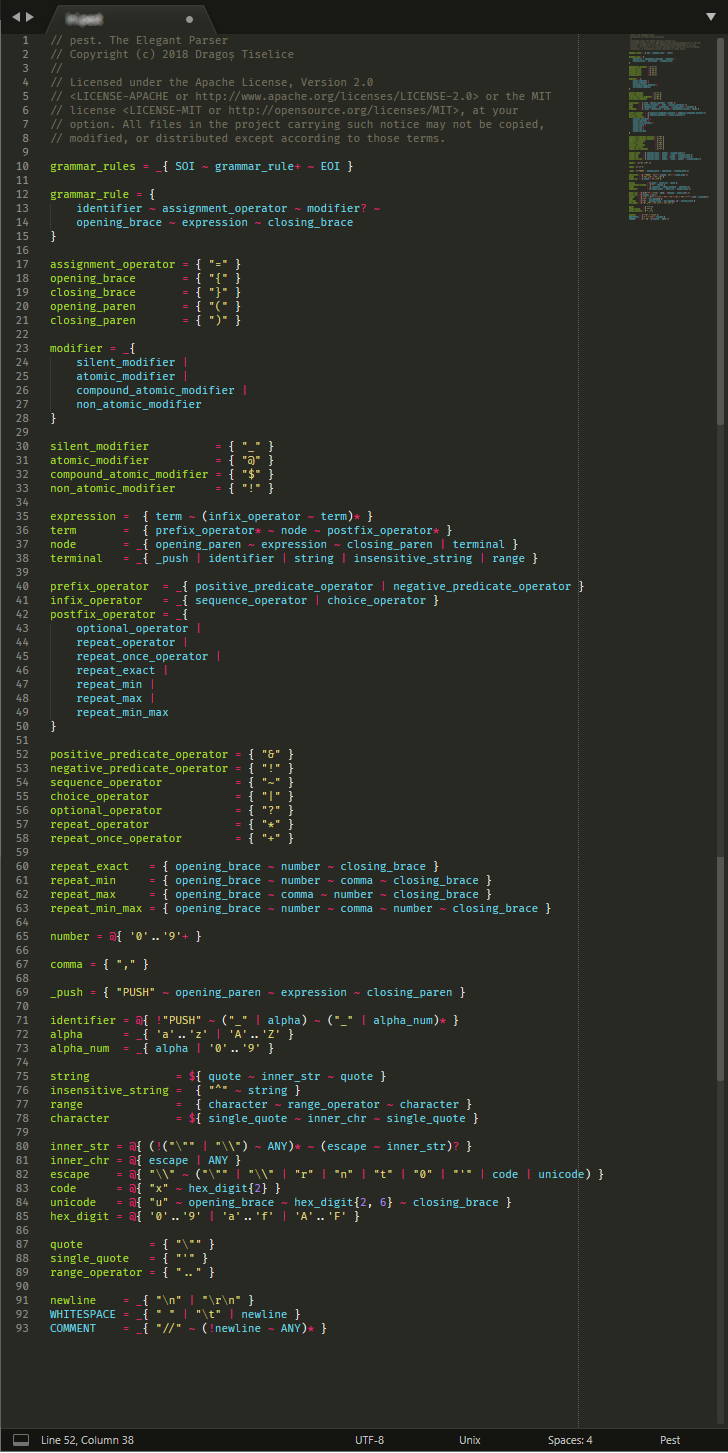Click the copyright comment on line 2
Viewport: 728px width, 1453px height.
click(150, 54)
